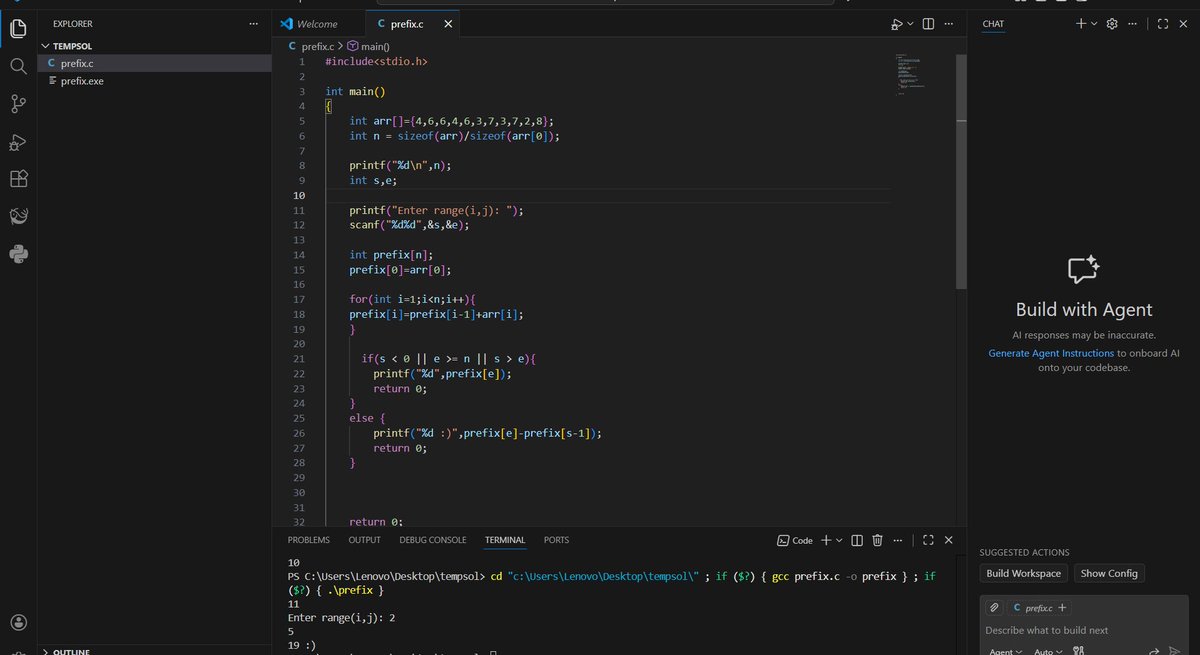Image resolution: width=1200 pixels, height=655 pixels.
Task: Open the run options dropdown arrow in editor toolbar
Action: (910, 24)
